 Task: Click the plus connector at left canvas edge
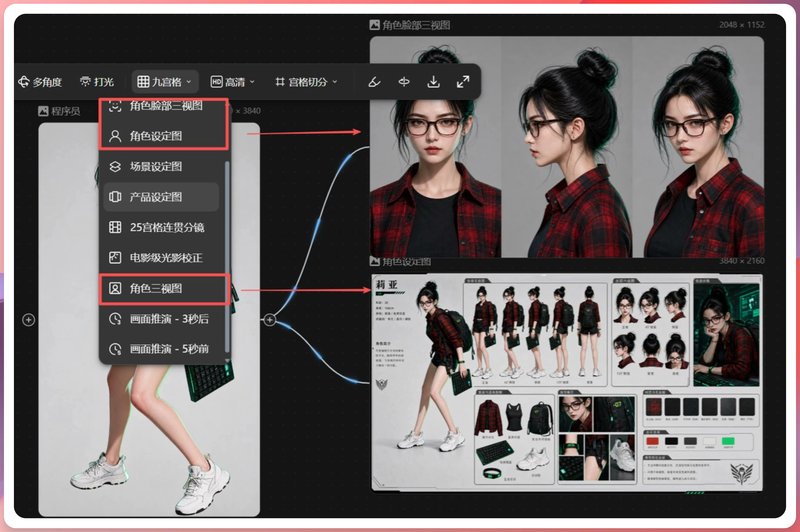(x=29, y=320)
